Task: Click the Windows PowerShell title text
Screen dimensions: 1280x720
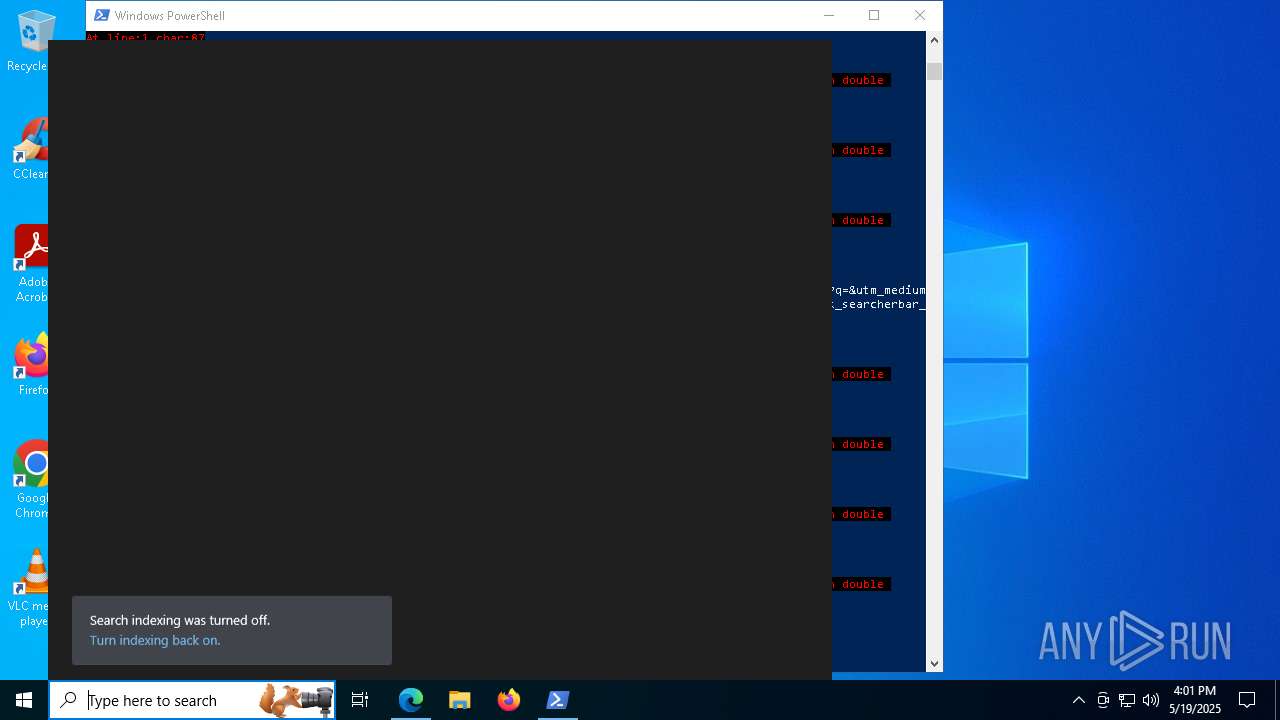Action: coord(170,16)
